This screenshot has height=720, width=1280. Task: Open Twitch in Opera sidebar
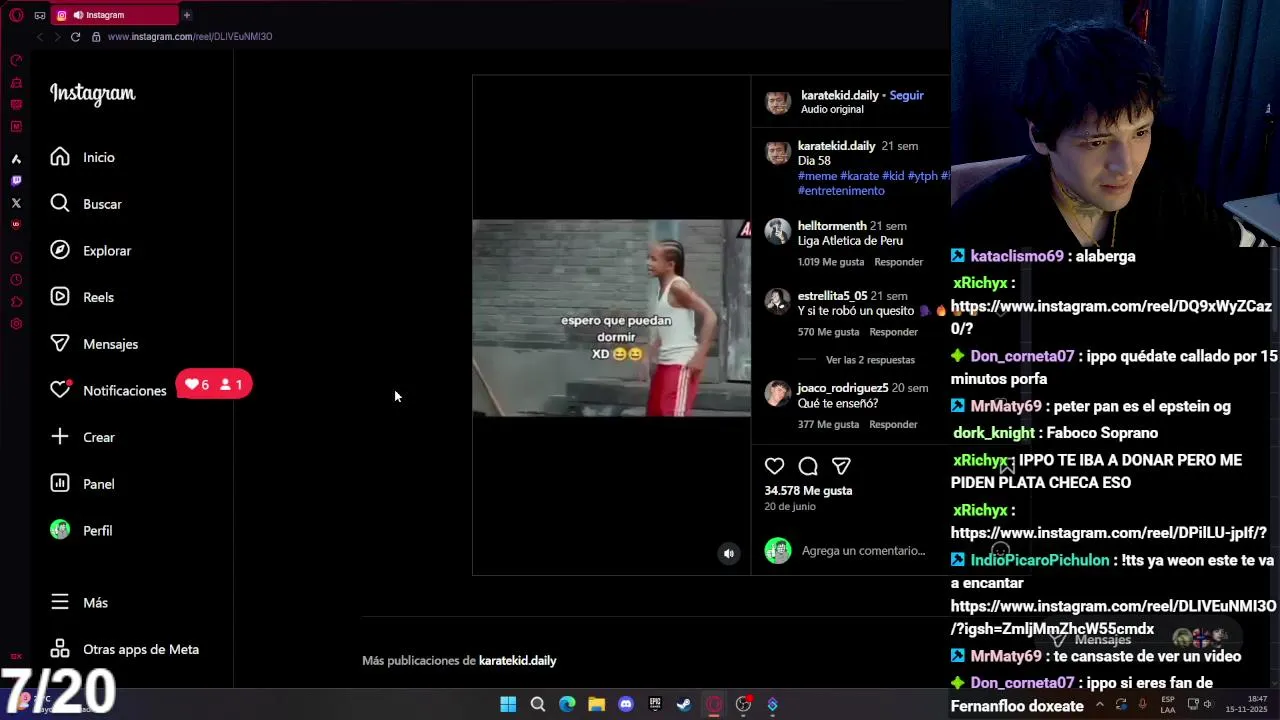coord(16,181)
